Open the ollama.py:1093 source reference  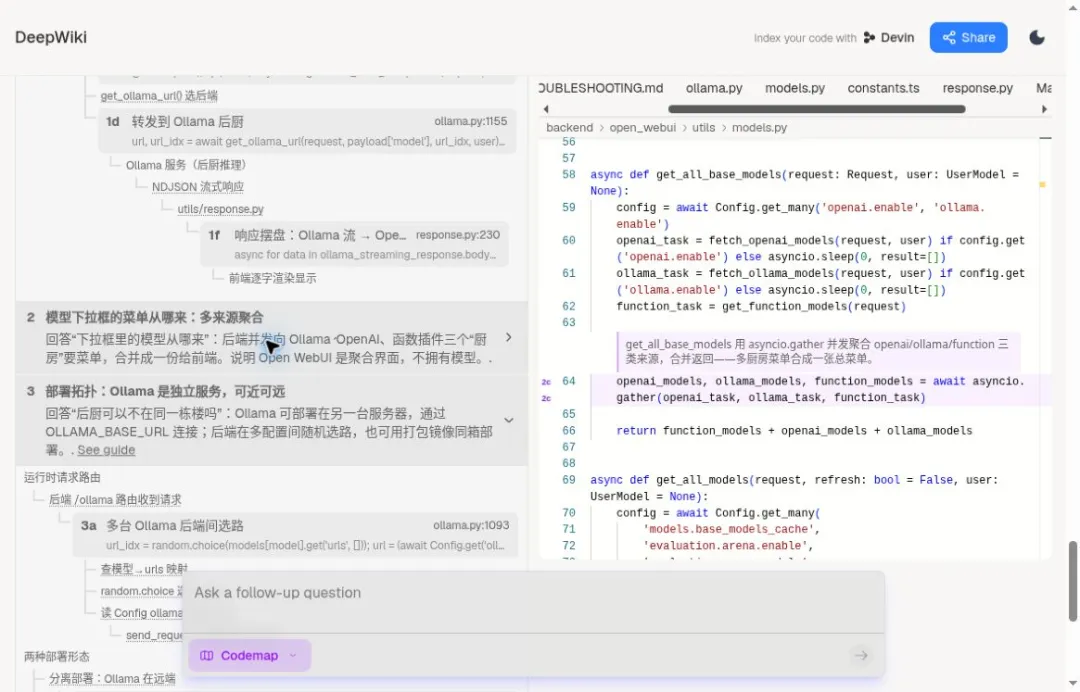click(471, 525)
